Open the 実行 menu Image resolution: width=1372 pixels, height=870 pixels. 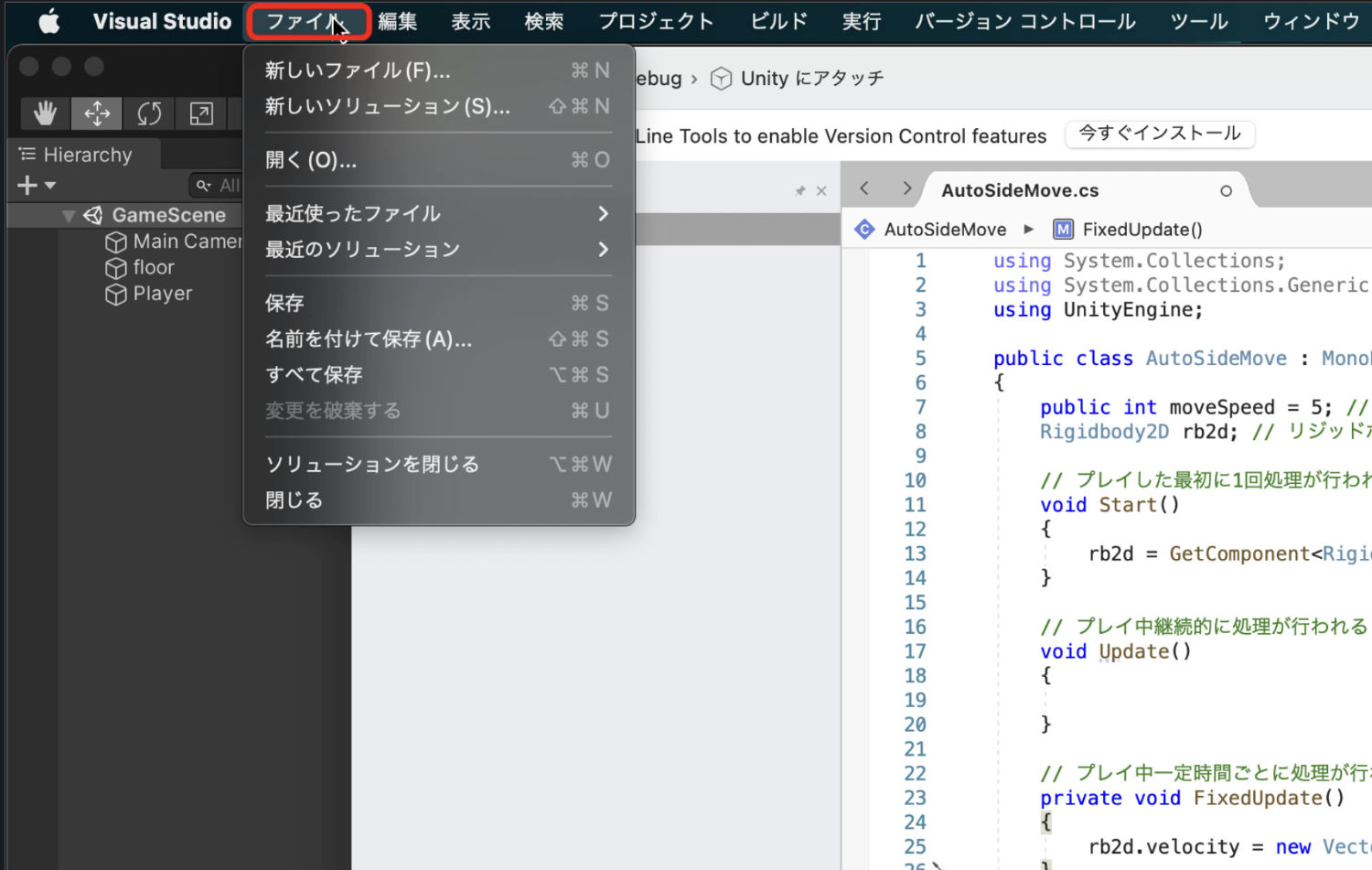[862, 21]
